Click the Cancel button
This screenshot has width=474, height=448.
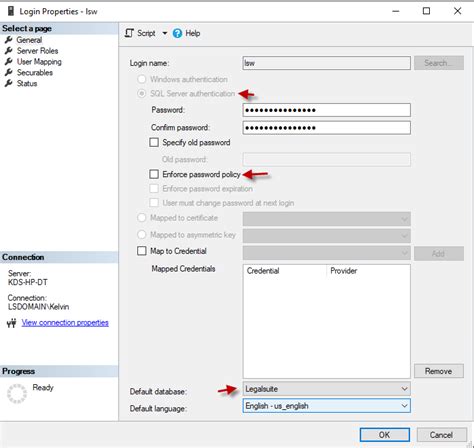click(441, 435)
